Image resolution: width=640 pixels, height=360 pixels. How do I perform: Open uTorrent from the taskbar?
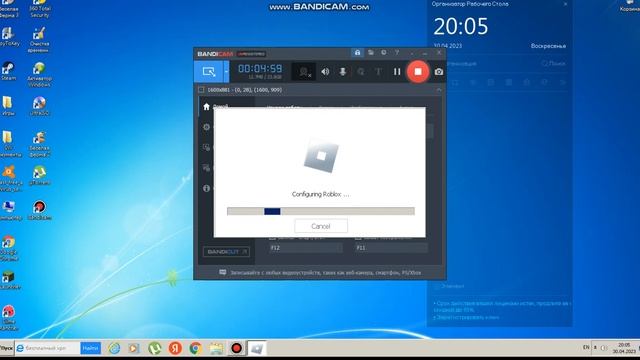pyautogui.click(x=154, y=348)
